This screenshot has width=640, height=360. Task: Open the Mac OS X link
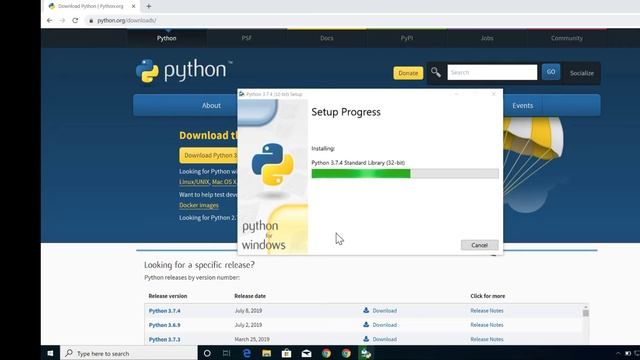pyautogui.click(x=224, y=182)
